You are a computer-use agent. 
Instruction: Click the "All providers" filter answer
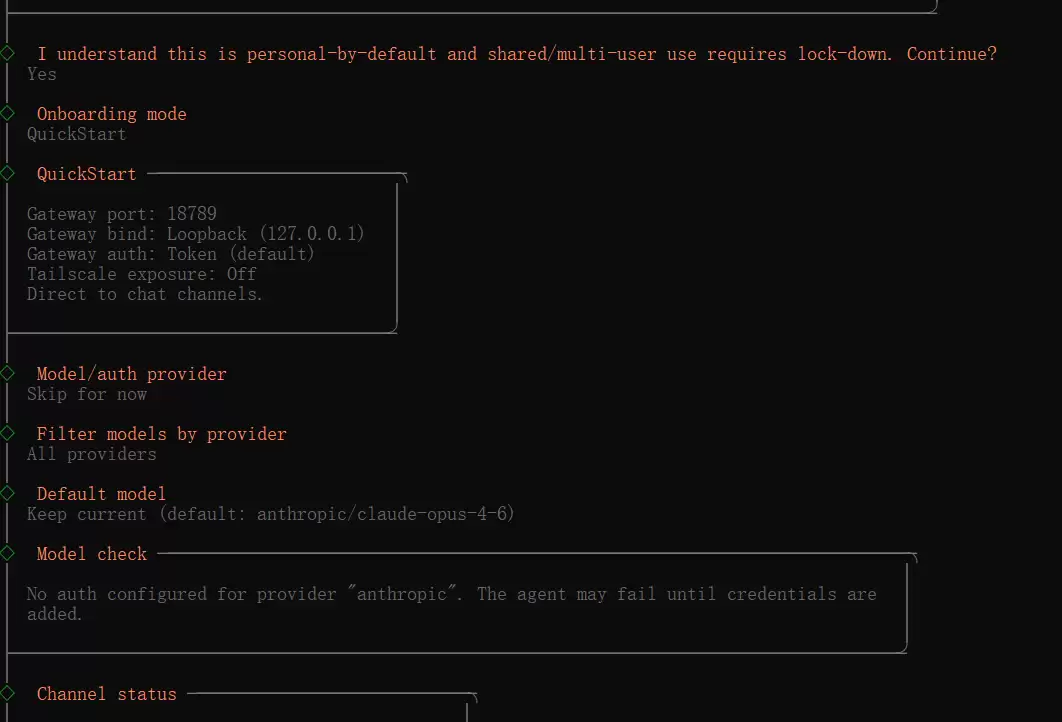pos(92,454)
